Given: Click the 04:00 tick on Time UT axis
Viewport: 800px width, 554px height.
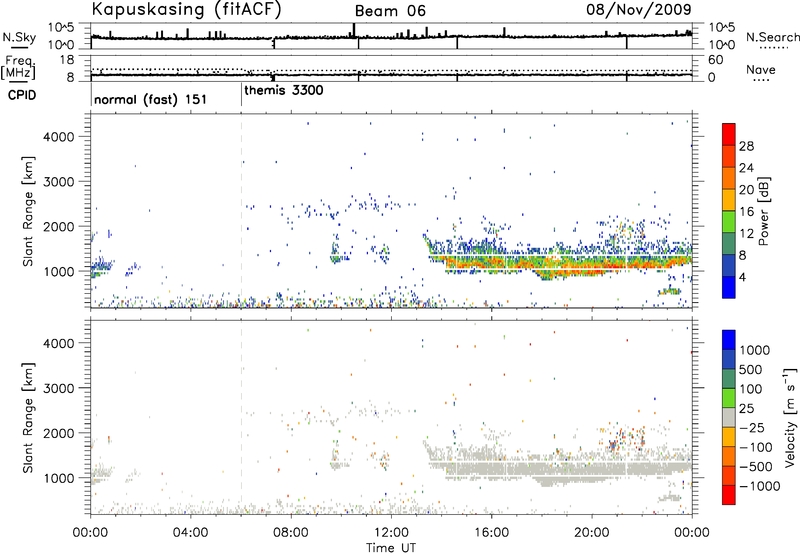Looking at the screenshot, I should (190, 533).
